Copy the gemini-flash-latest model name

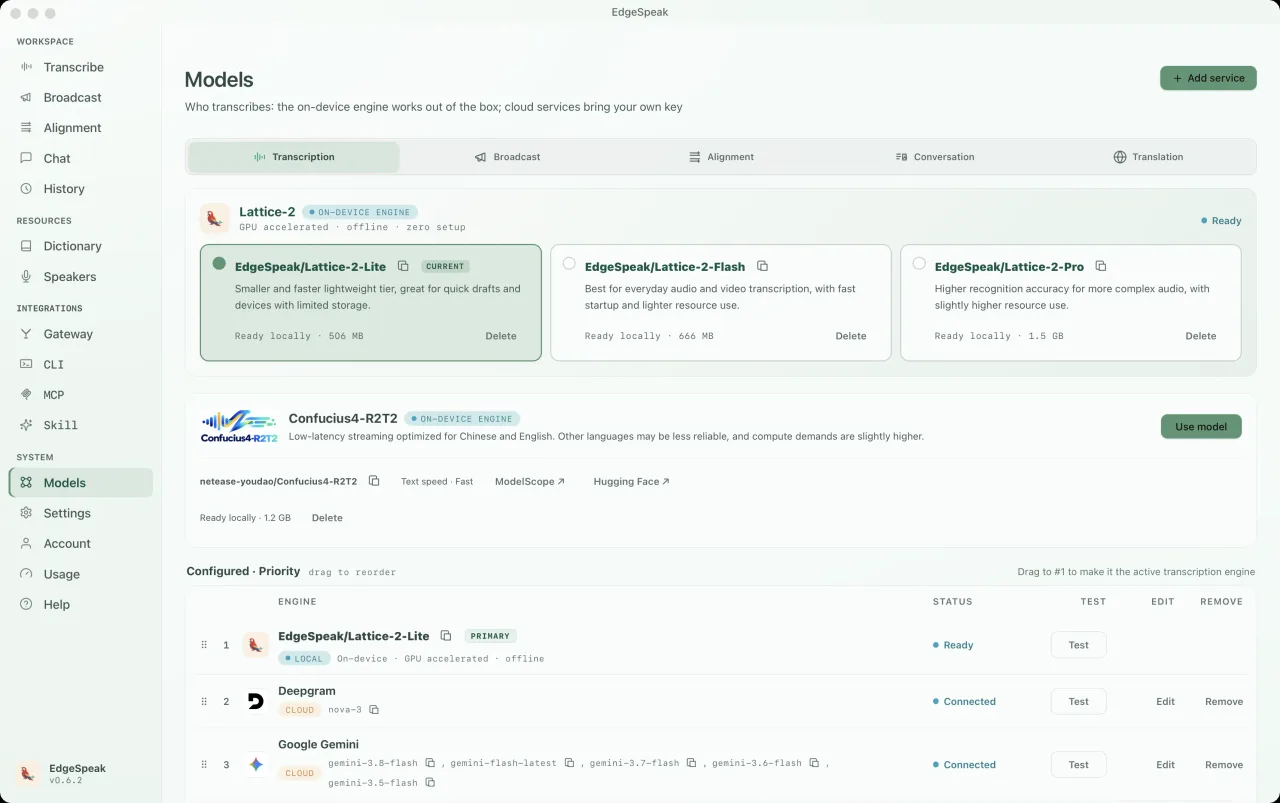click(x=569, y=763)
